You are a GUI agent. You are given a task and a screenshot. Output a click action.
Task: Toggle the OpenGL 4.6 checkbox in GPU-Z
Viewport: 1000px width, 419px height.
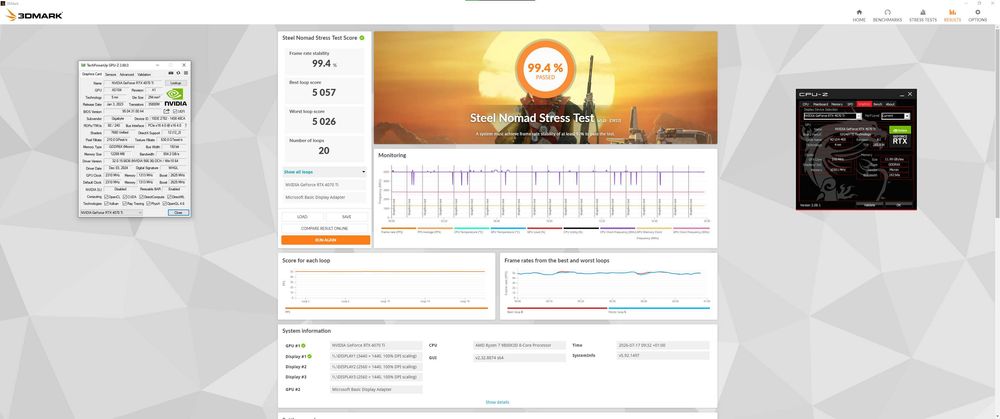point(165,203)
